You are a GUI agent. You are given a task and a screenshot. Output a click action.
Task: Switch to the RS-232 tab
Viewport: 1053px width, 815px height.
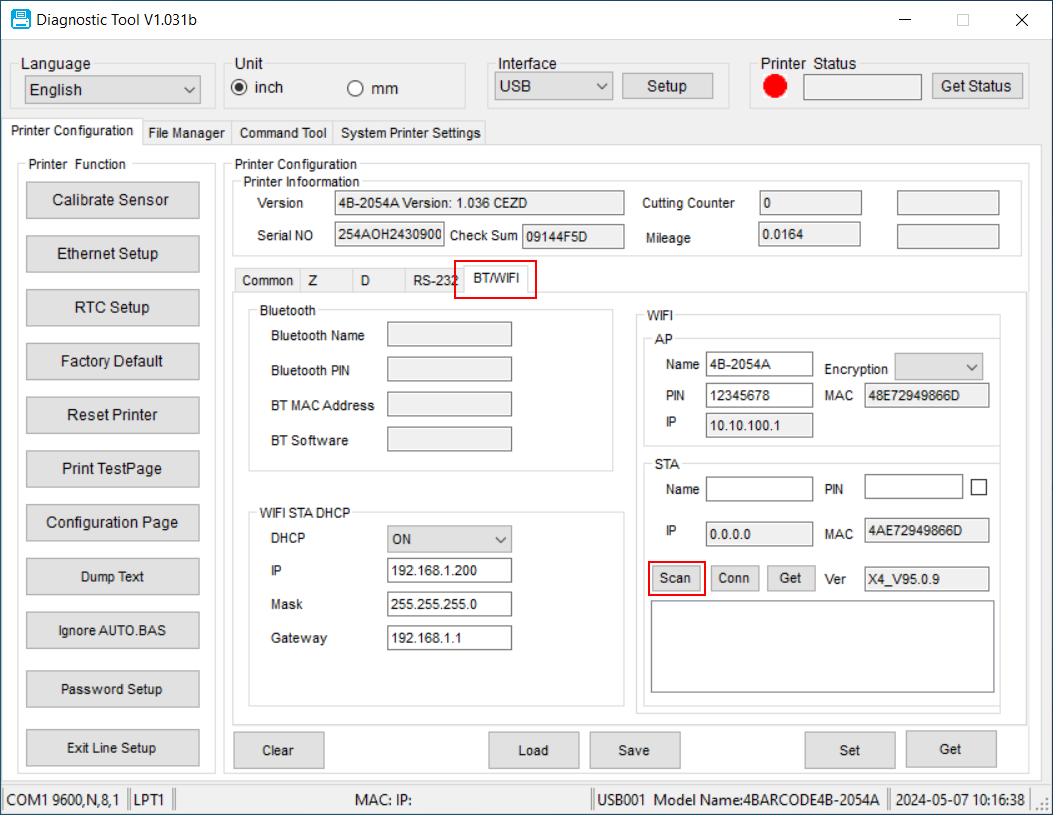(x=435, y=281)
